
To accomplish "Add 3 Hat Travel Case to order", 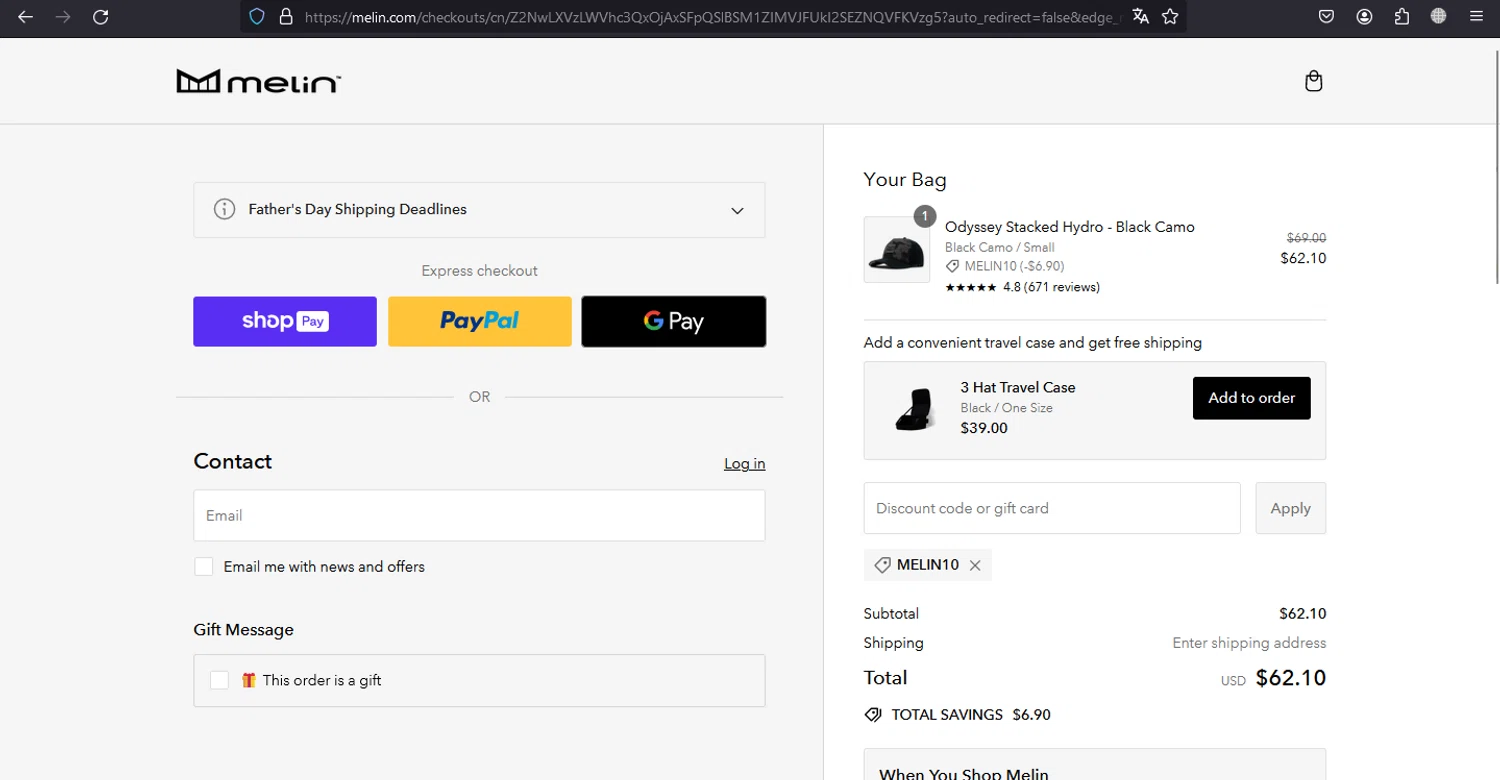I will click(x=1251, y=398).
